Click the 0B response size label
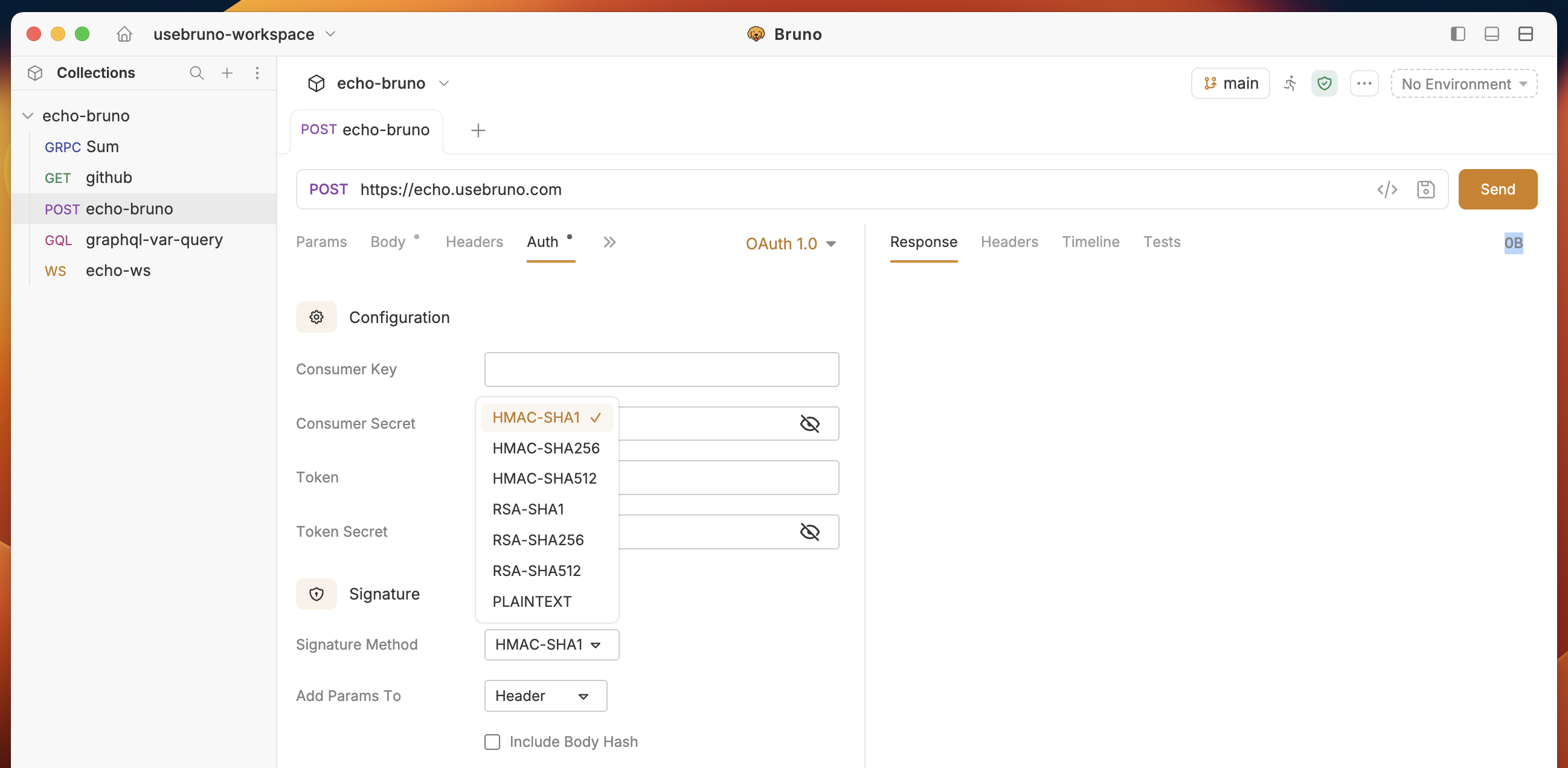1568x768 pixels. (x=1513, y=243)
